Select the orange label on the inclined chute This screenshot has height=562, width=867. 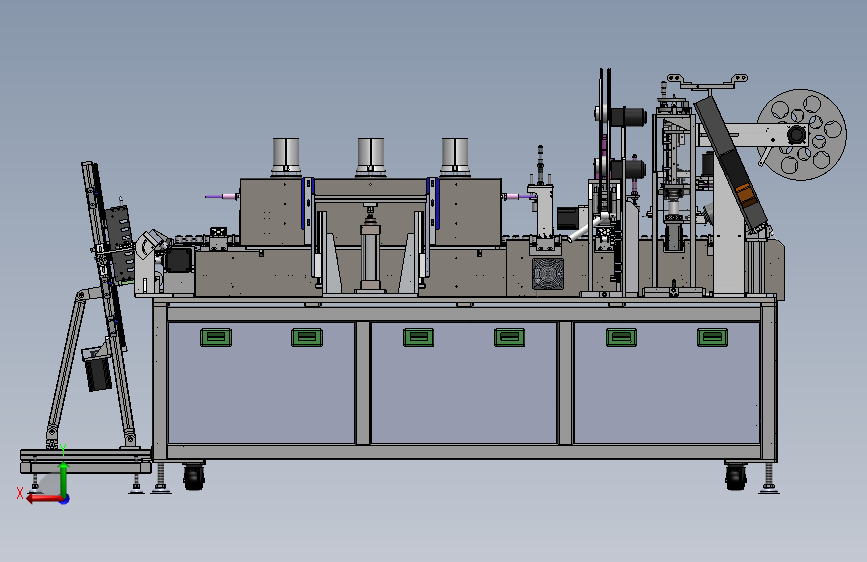click(x=745, y=194)
